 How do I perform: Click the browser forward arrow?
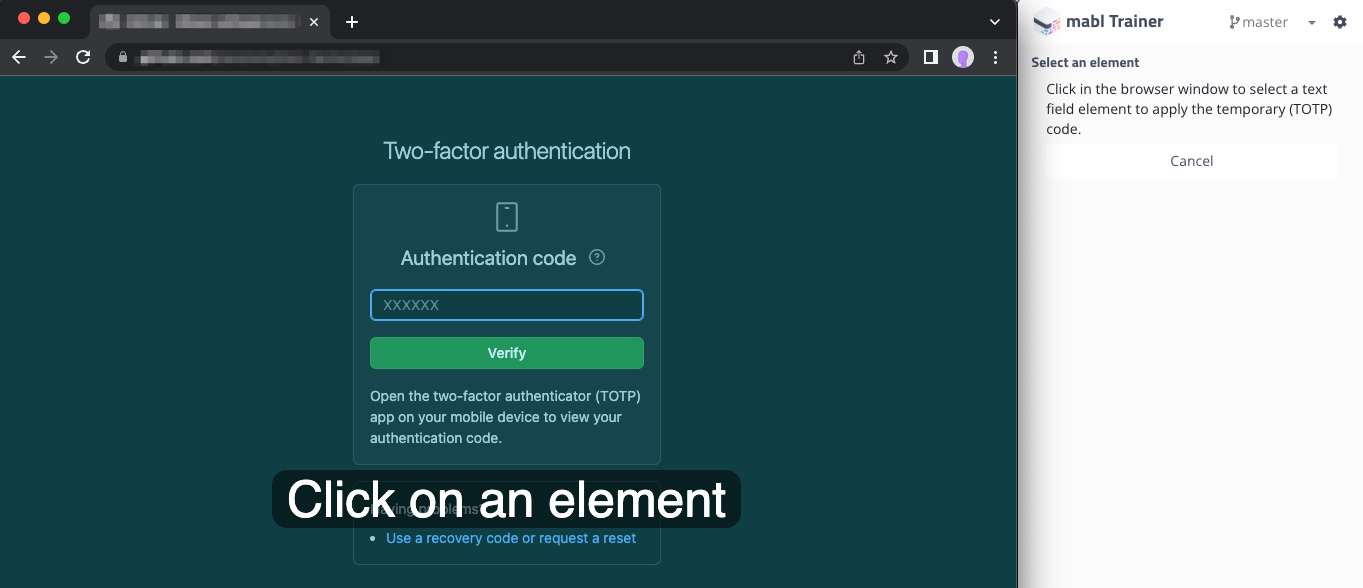tap(51, 58)
